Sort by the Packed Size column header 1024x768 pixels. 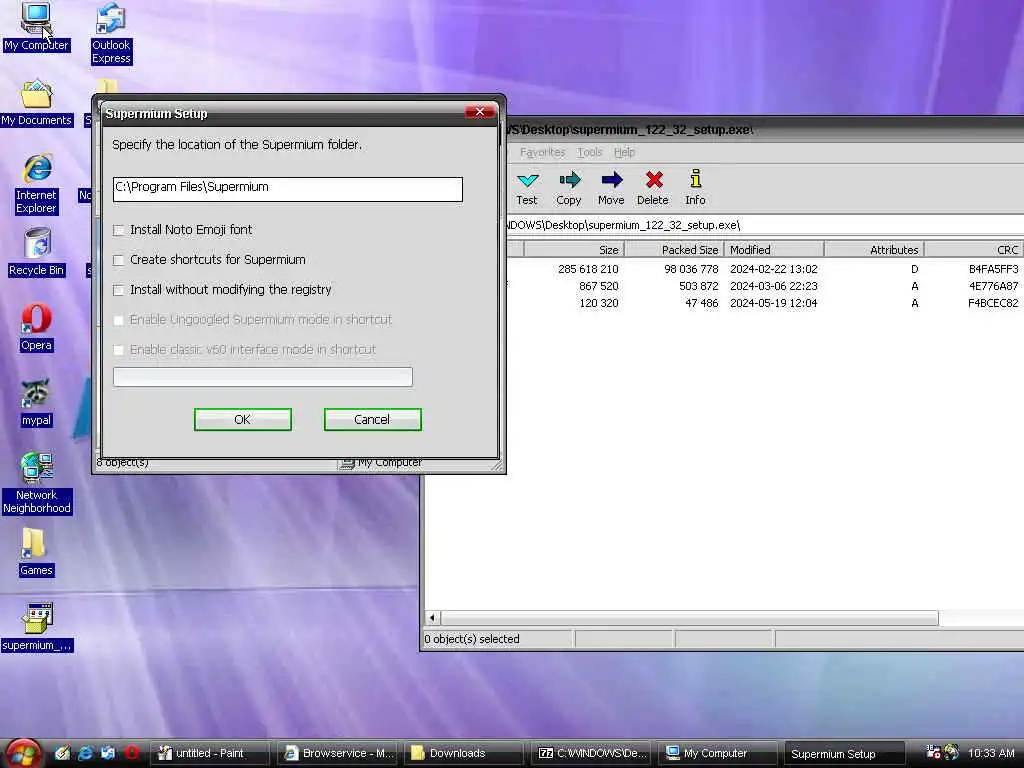(x=674, y=249)
